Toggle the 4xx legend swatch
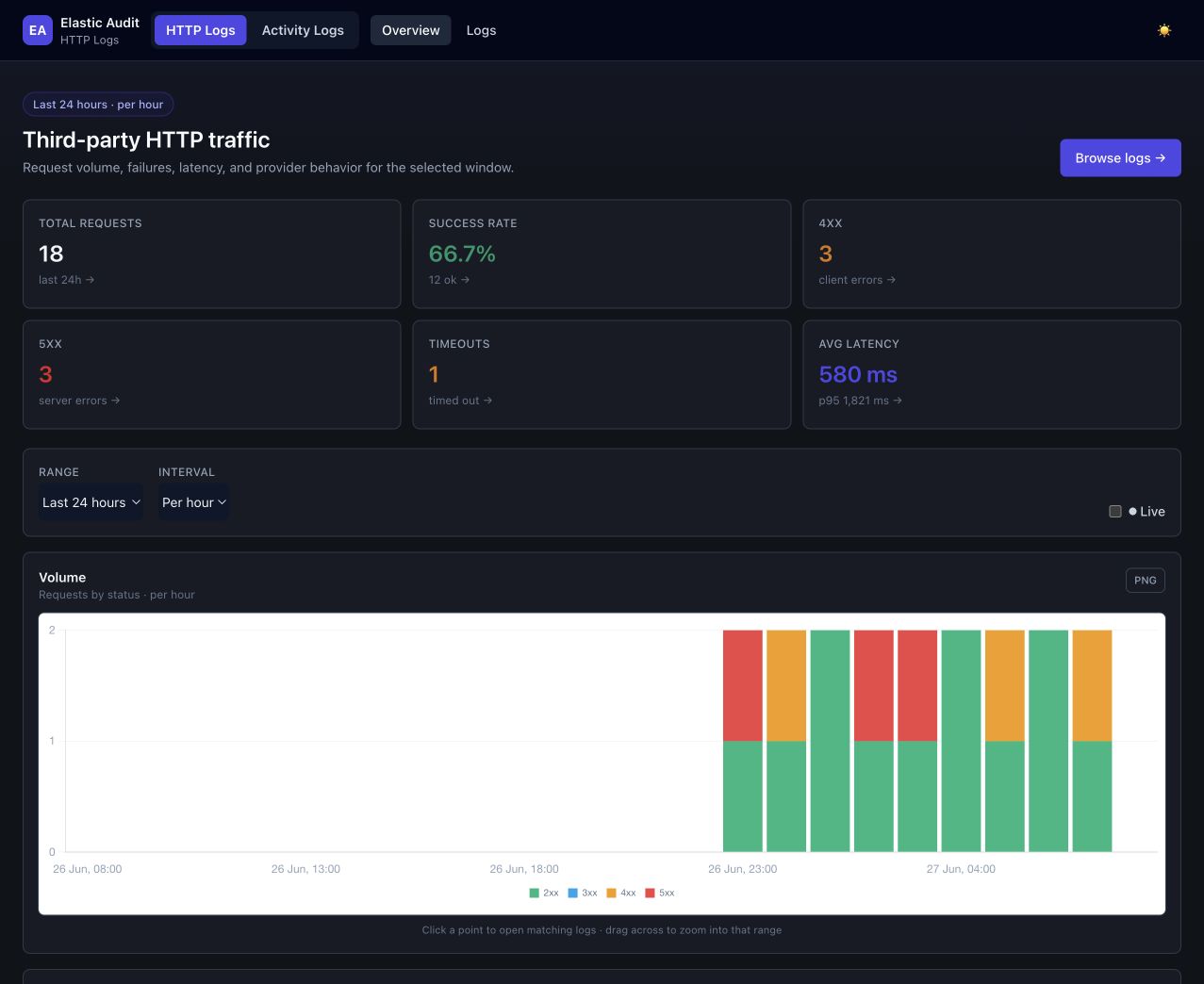The width and height of the screenshot is (1204, 984). coord(611,893)
